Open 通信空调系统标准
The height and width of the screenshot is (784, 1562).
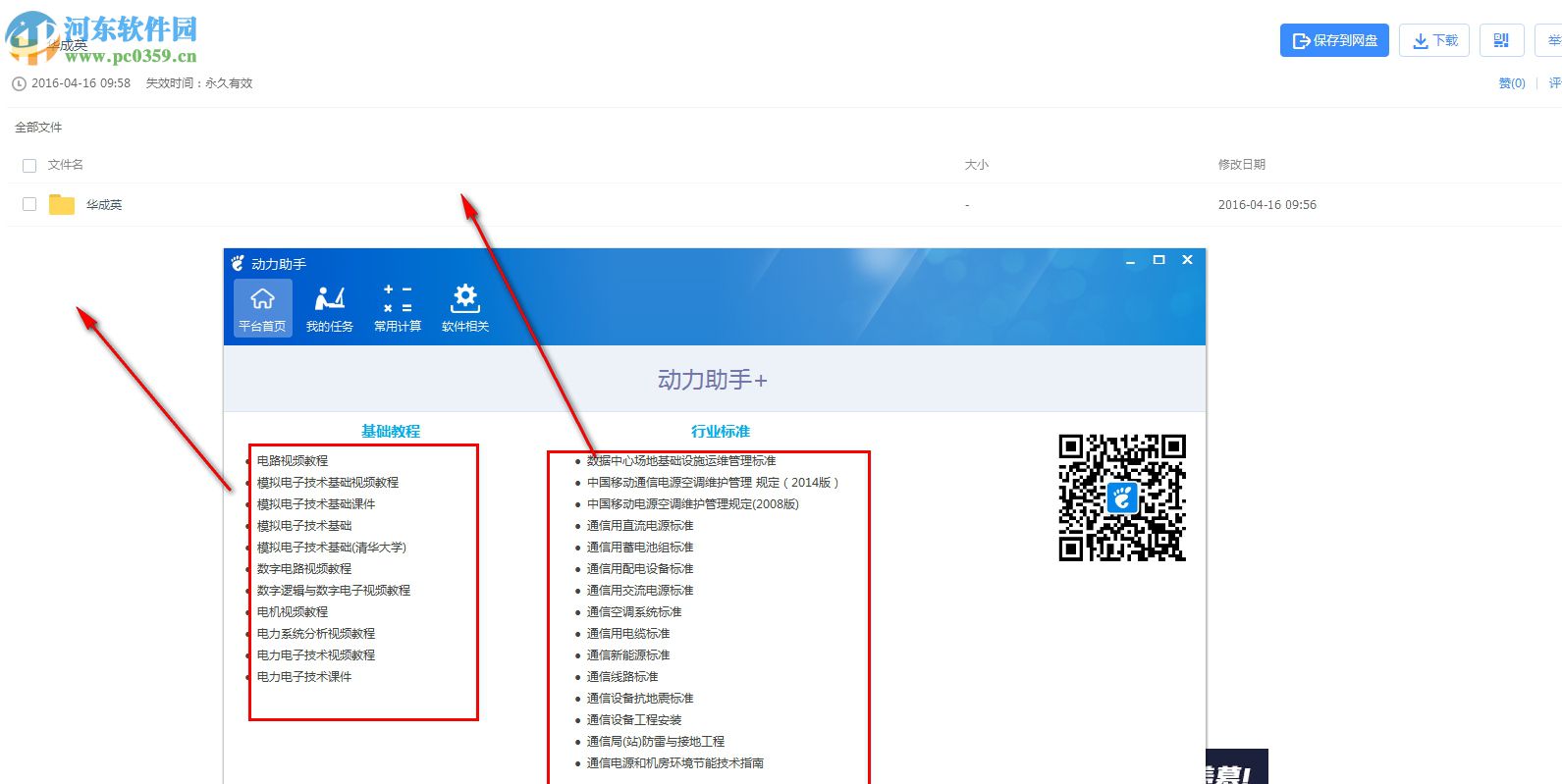click(634, 612)
